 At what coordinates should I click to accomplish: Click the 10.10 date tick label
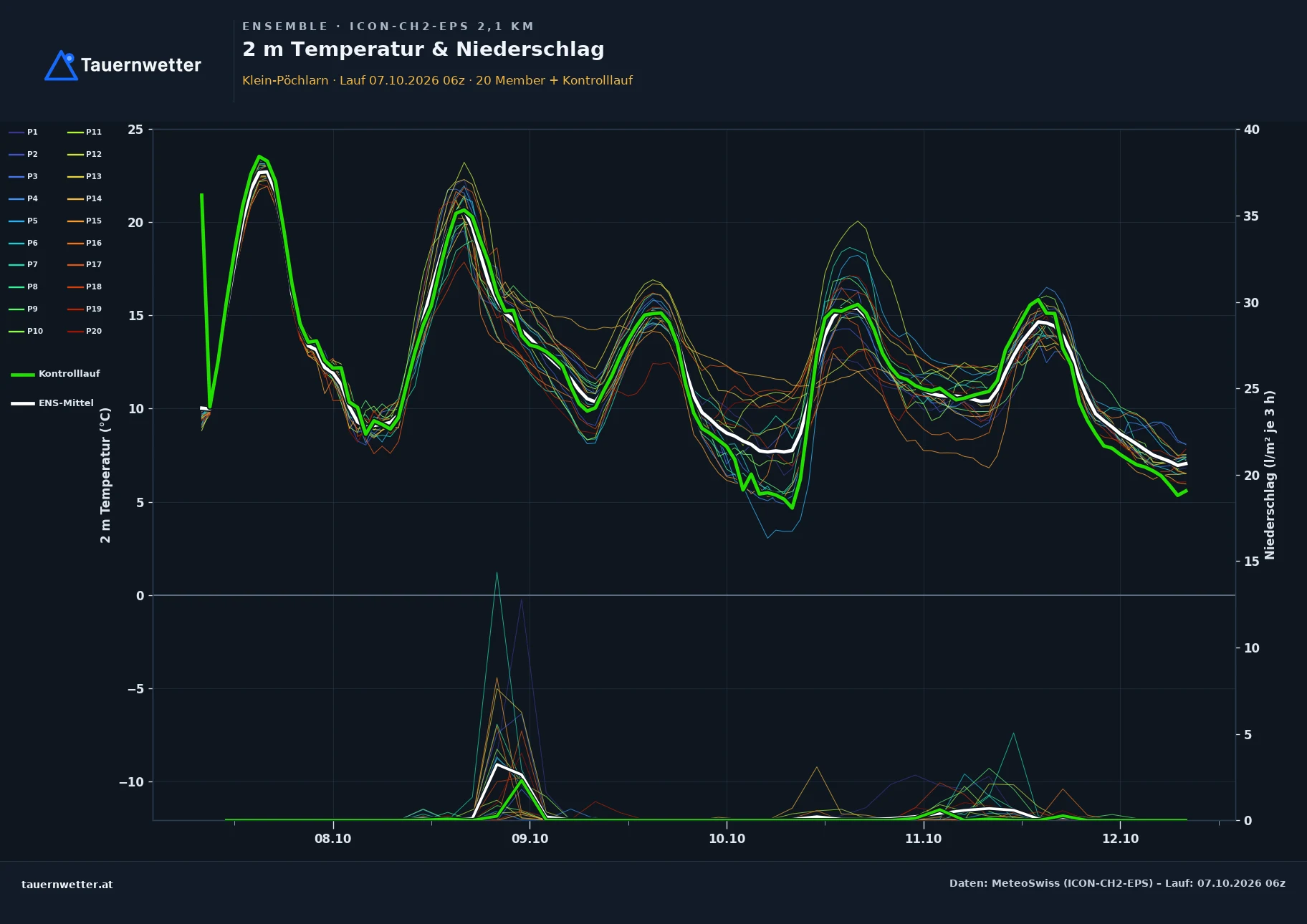(727, 839)
